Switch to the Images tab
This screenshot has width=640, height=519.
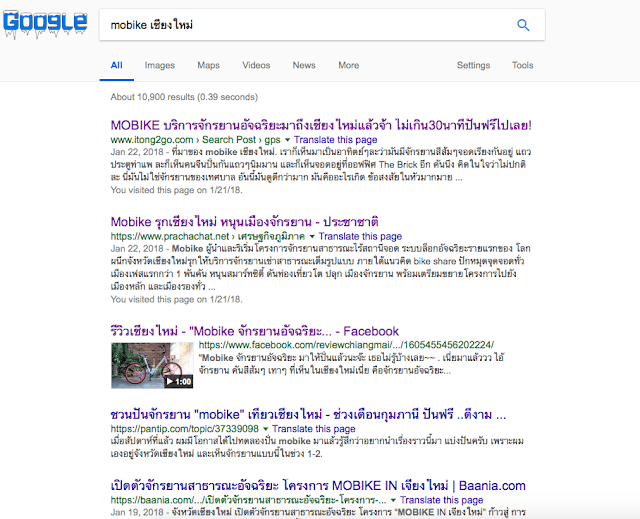[160, 65]
